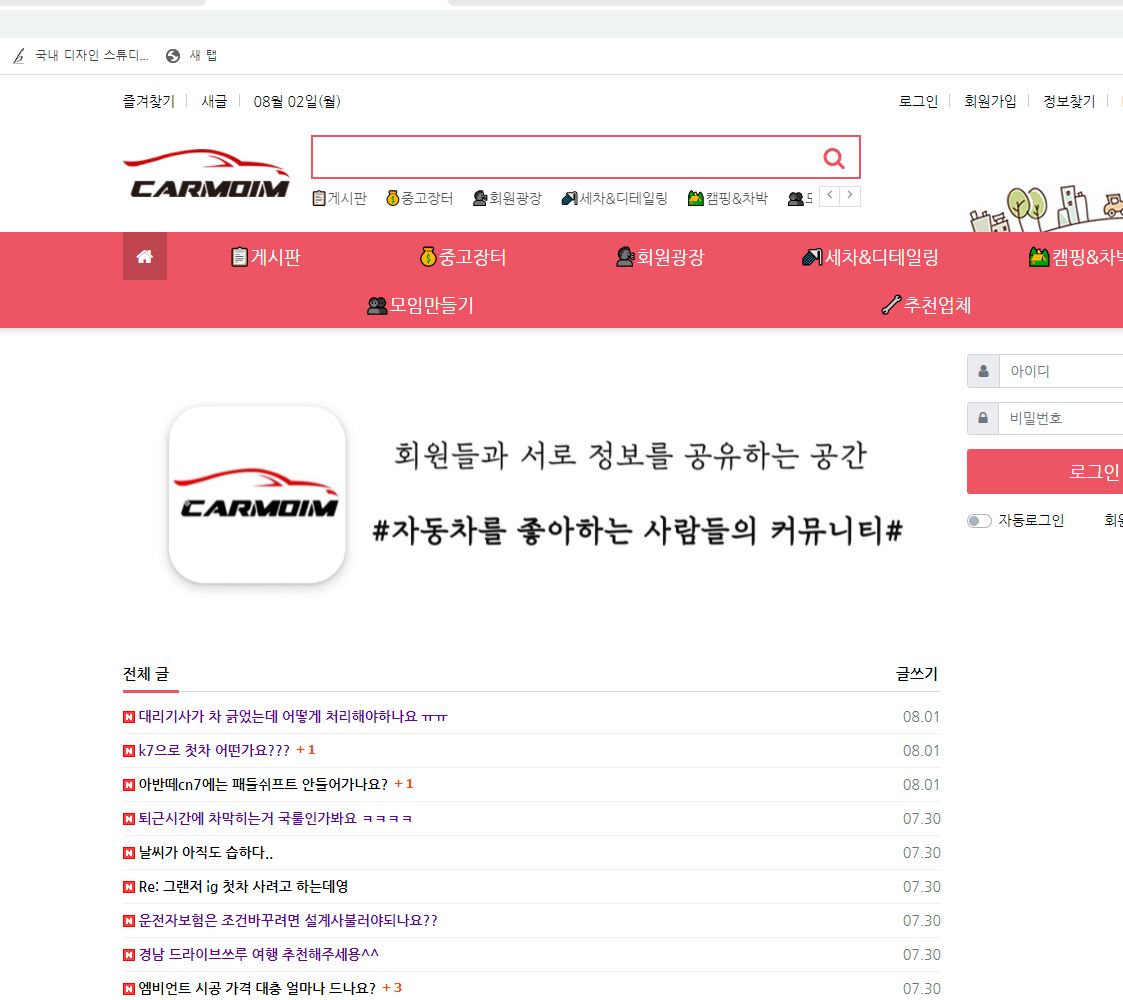Viewport: 1123px width, 1000px height.
Task: Click 회원가입 in the top bar
Action: [990, 101]
